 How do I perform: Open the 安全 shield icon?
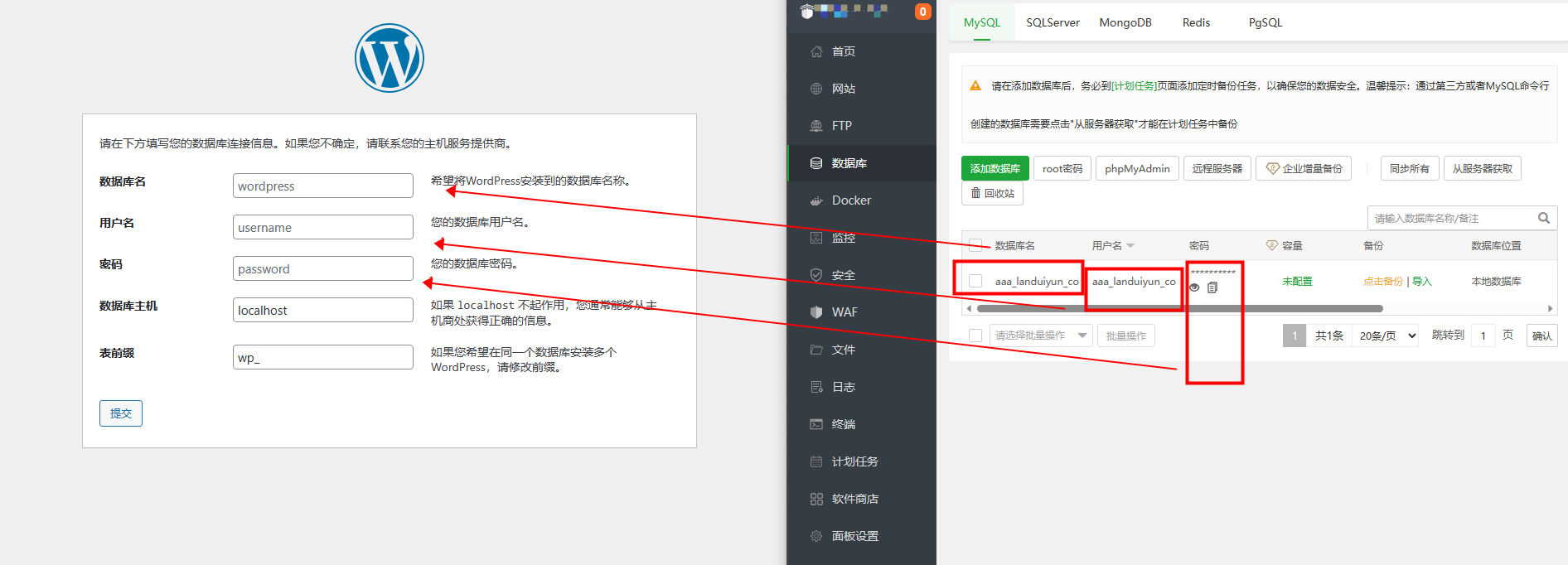click(x=816, y=275)
